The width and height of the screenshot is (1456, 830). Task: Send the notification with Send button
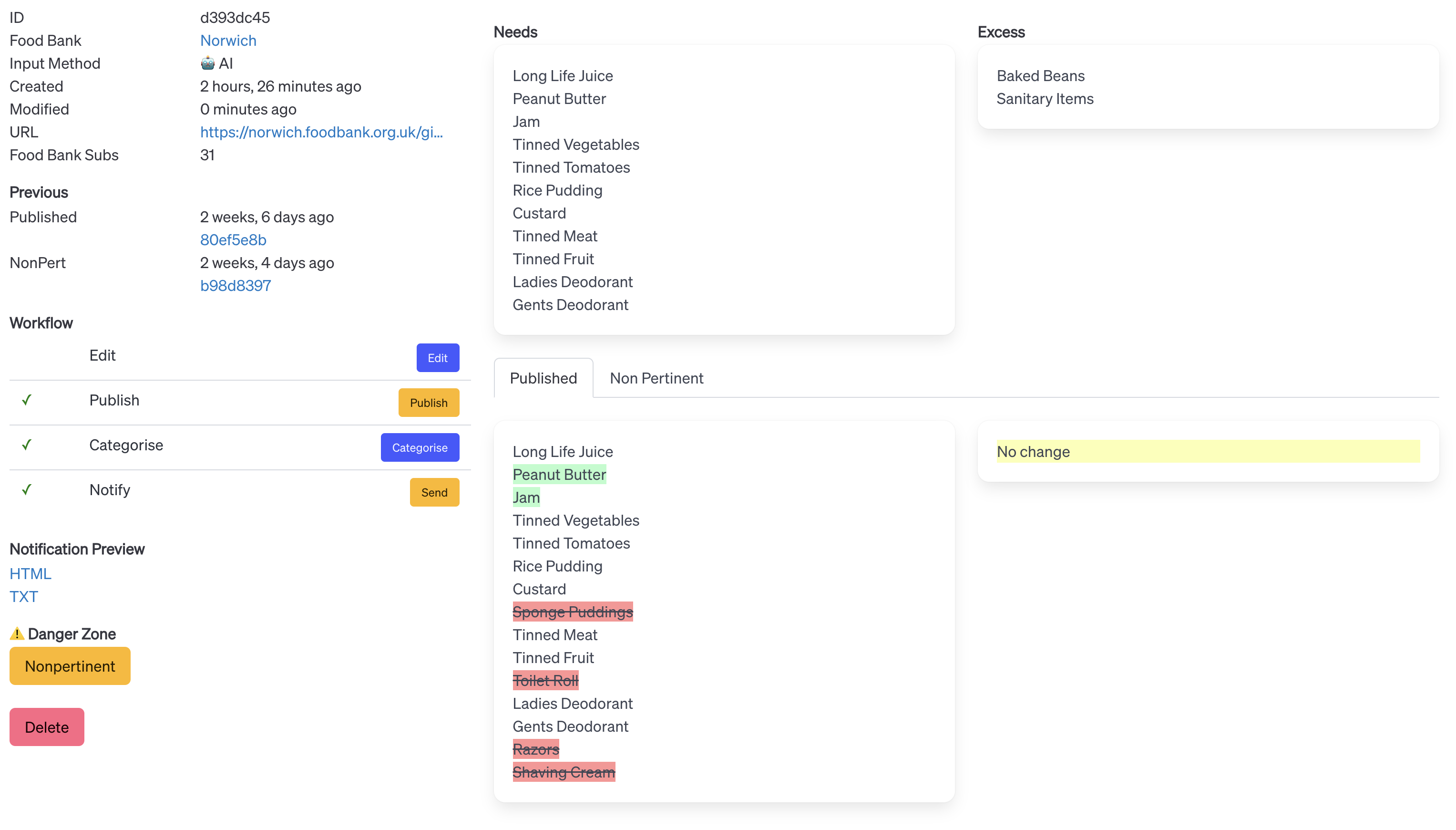click(x=434, y=492)
